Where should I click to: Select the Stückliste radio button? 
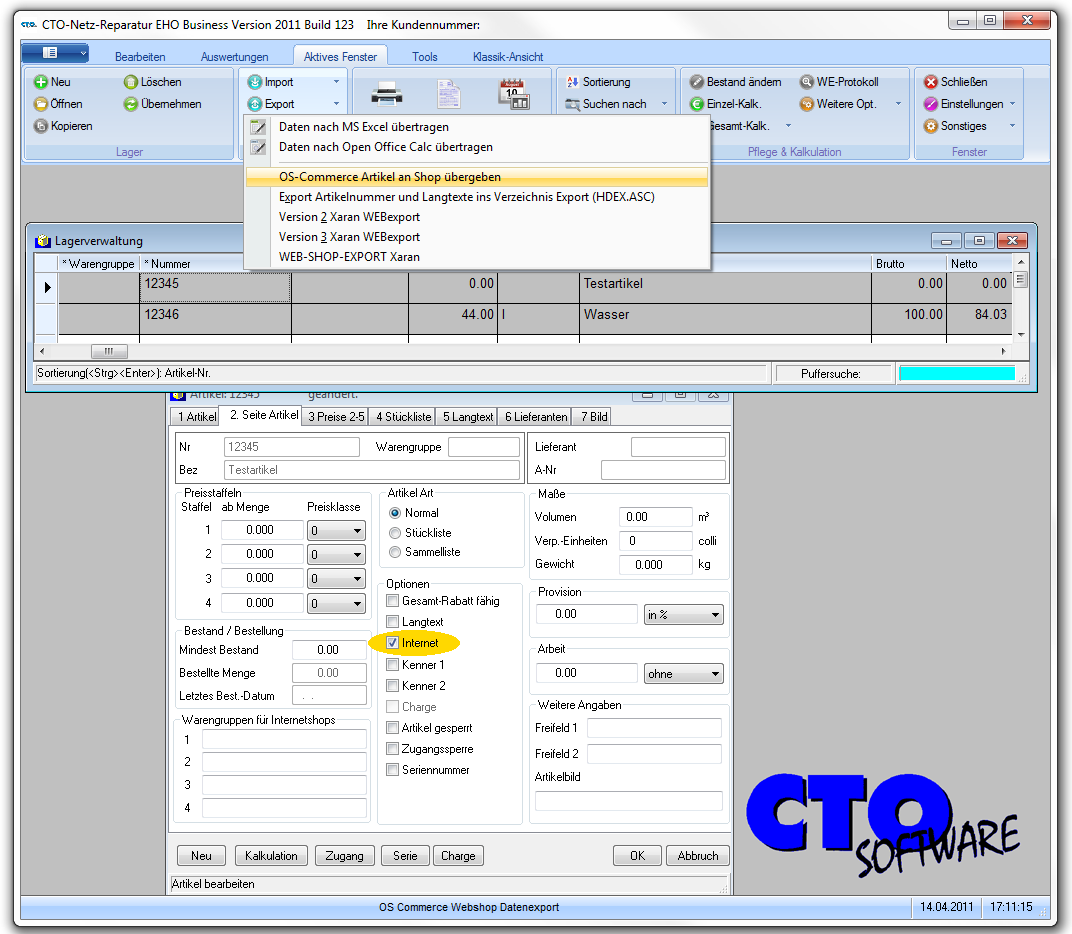(395, 533)
